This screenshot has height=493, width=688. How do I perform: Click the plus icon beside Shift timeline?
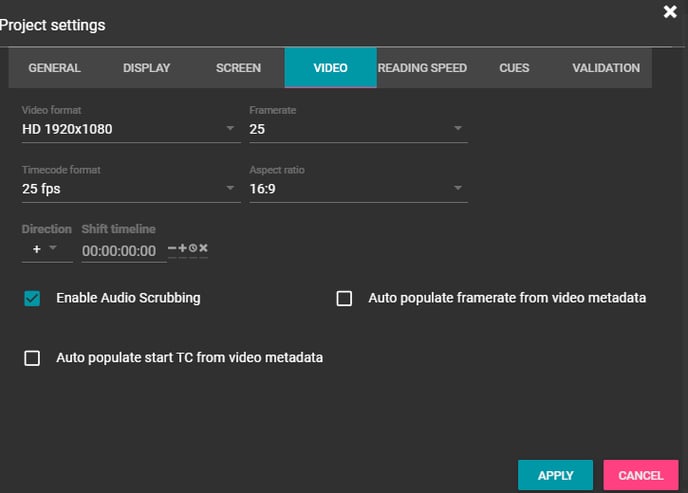pyautogui.click(x=182, y=248)
